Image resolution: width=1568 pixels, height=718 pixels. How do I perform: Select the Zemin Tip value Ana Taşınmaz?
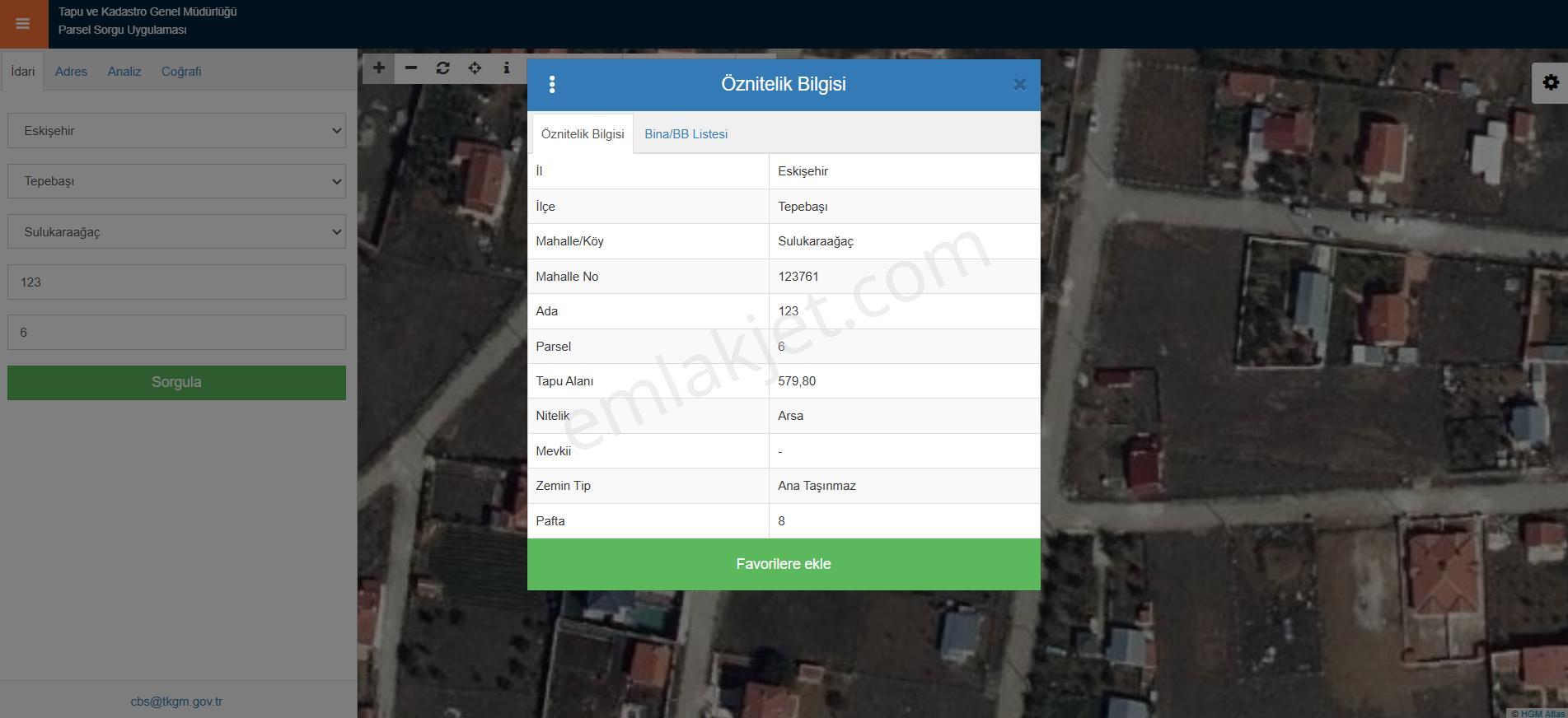pyautogui.click(x=817, y=486)
